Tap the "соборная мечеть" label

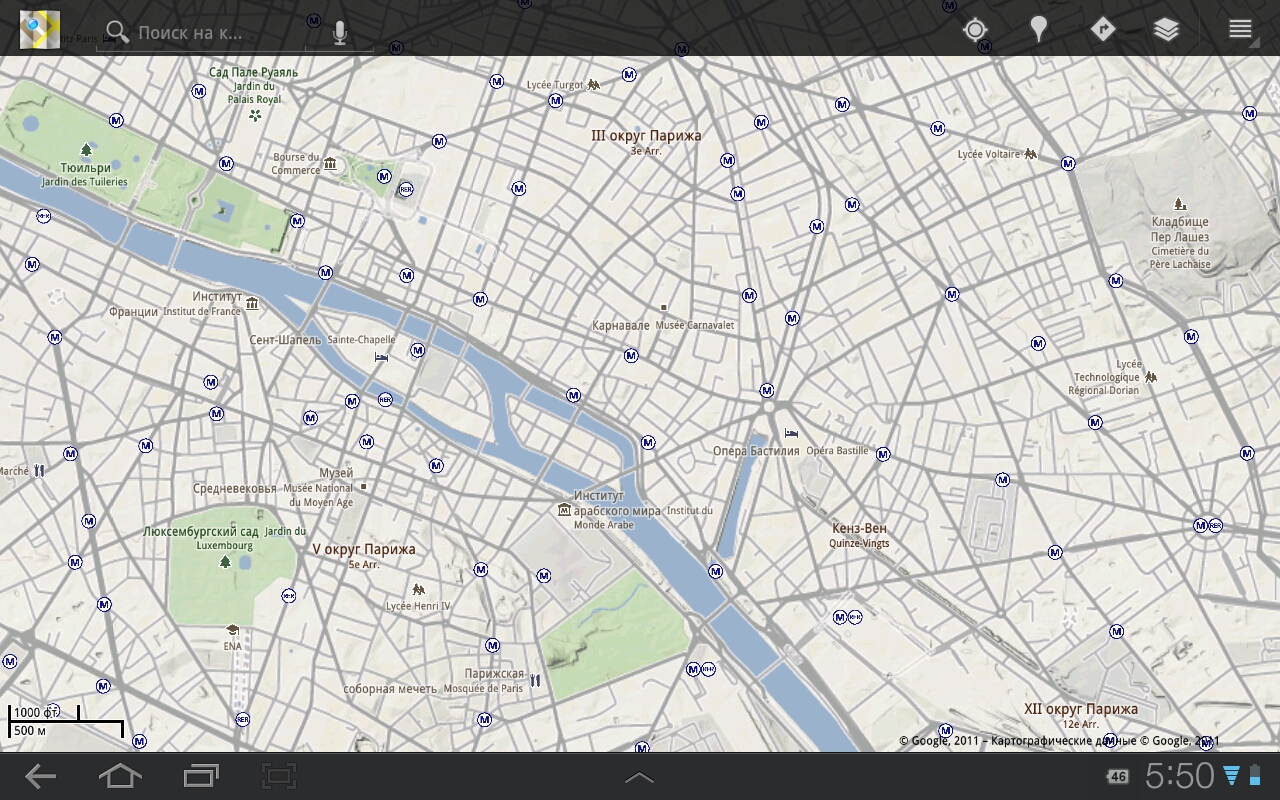[x=390, y=689]
